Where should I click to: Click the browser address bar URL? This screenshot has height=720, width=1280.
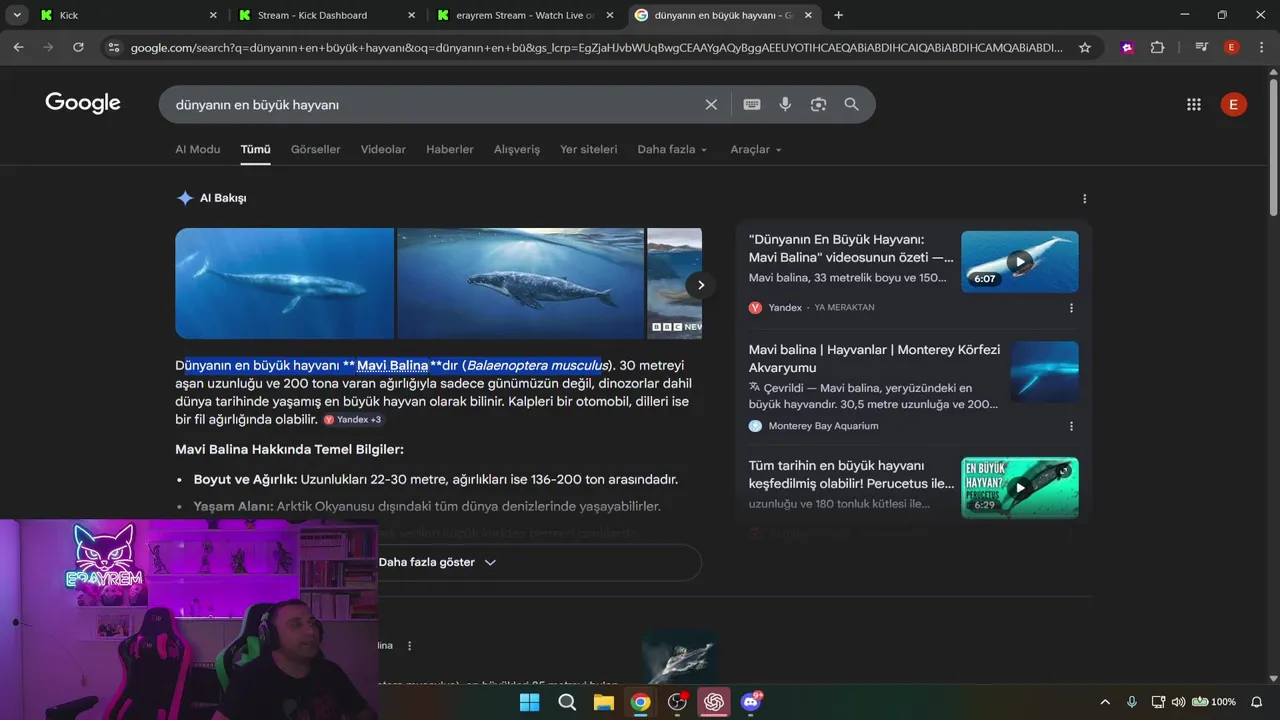[596, 47]
